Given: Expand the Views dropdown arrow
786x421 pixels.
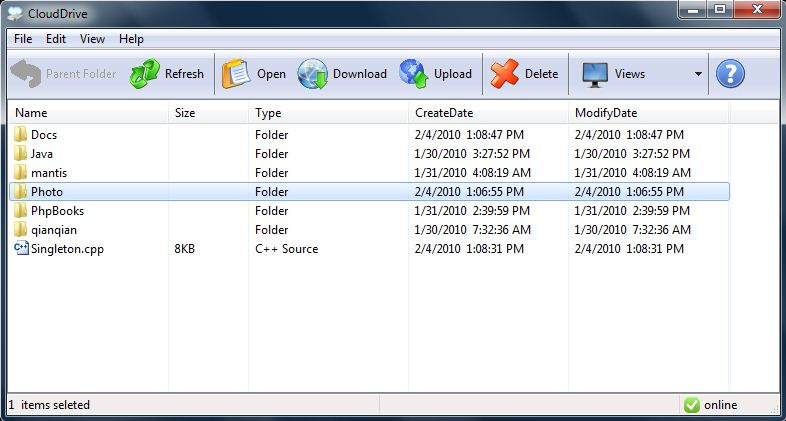Looking at the screenshot, I should coord(698,74).
